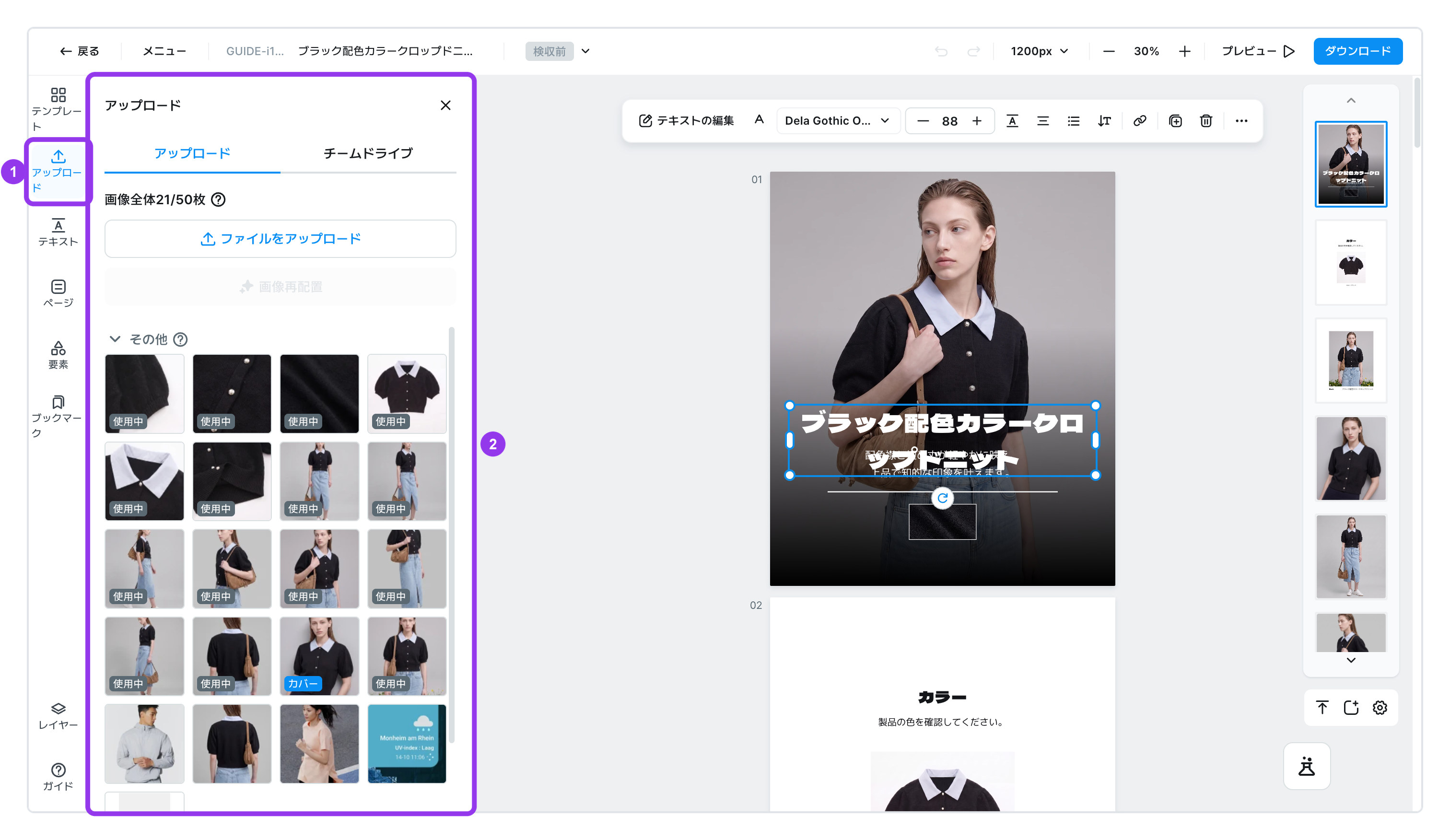Open the ページ sidebar panel
The width and height of the screenshot is (1450, 840).
point(58,293)
